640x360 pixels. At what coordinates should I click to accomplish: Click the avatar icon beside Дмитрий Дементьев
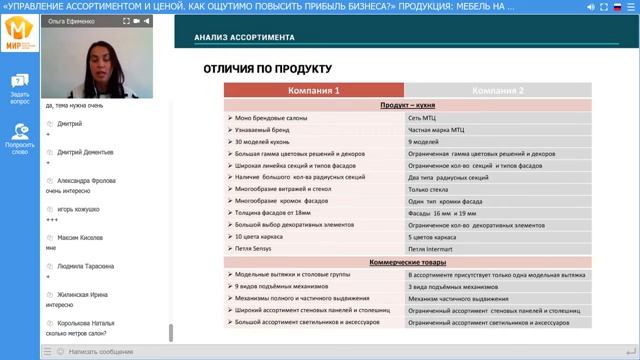(50, 152)
